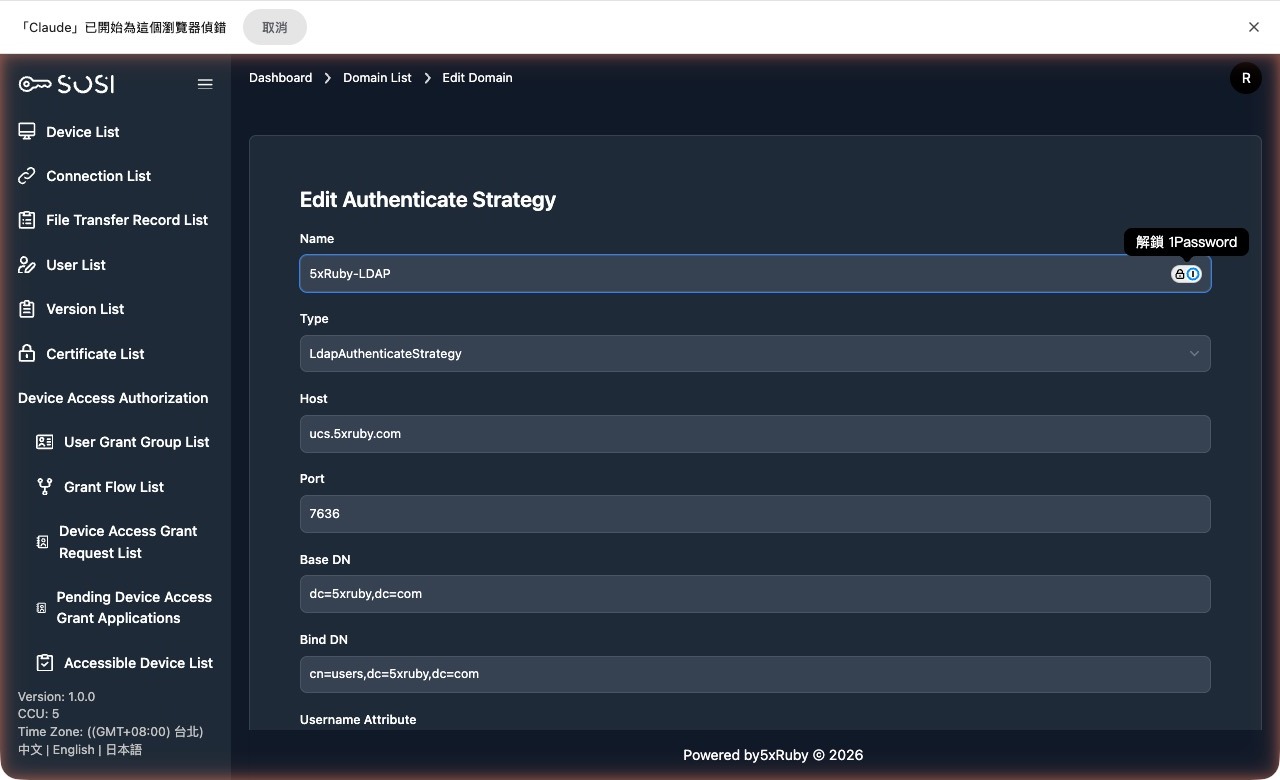Viewport: 1280px width, 780px height.
Task: Click the Host input field
Action: [754, 434]
